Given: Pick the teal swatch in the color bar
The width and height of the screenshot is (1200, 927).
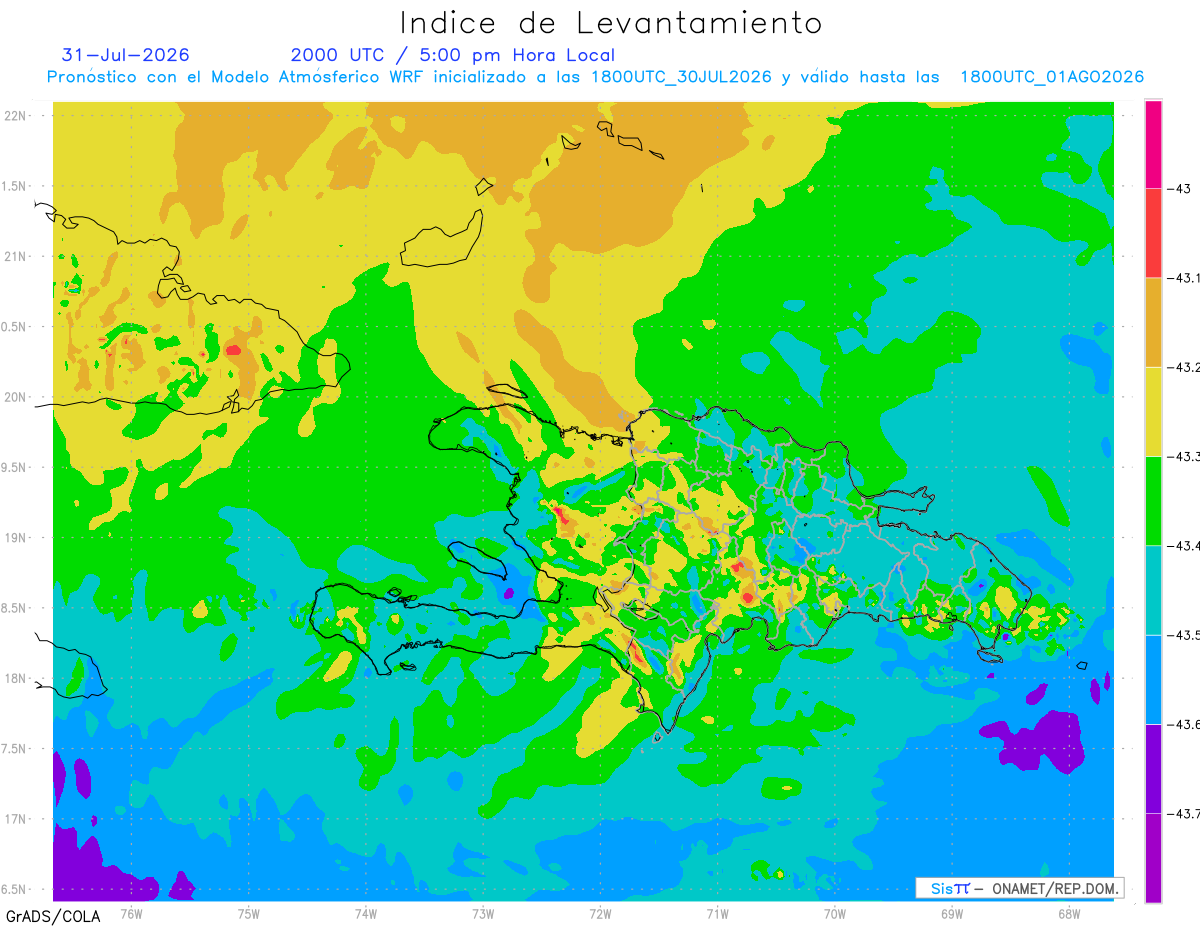Looking at the screenshot, I should point(1153,590).
